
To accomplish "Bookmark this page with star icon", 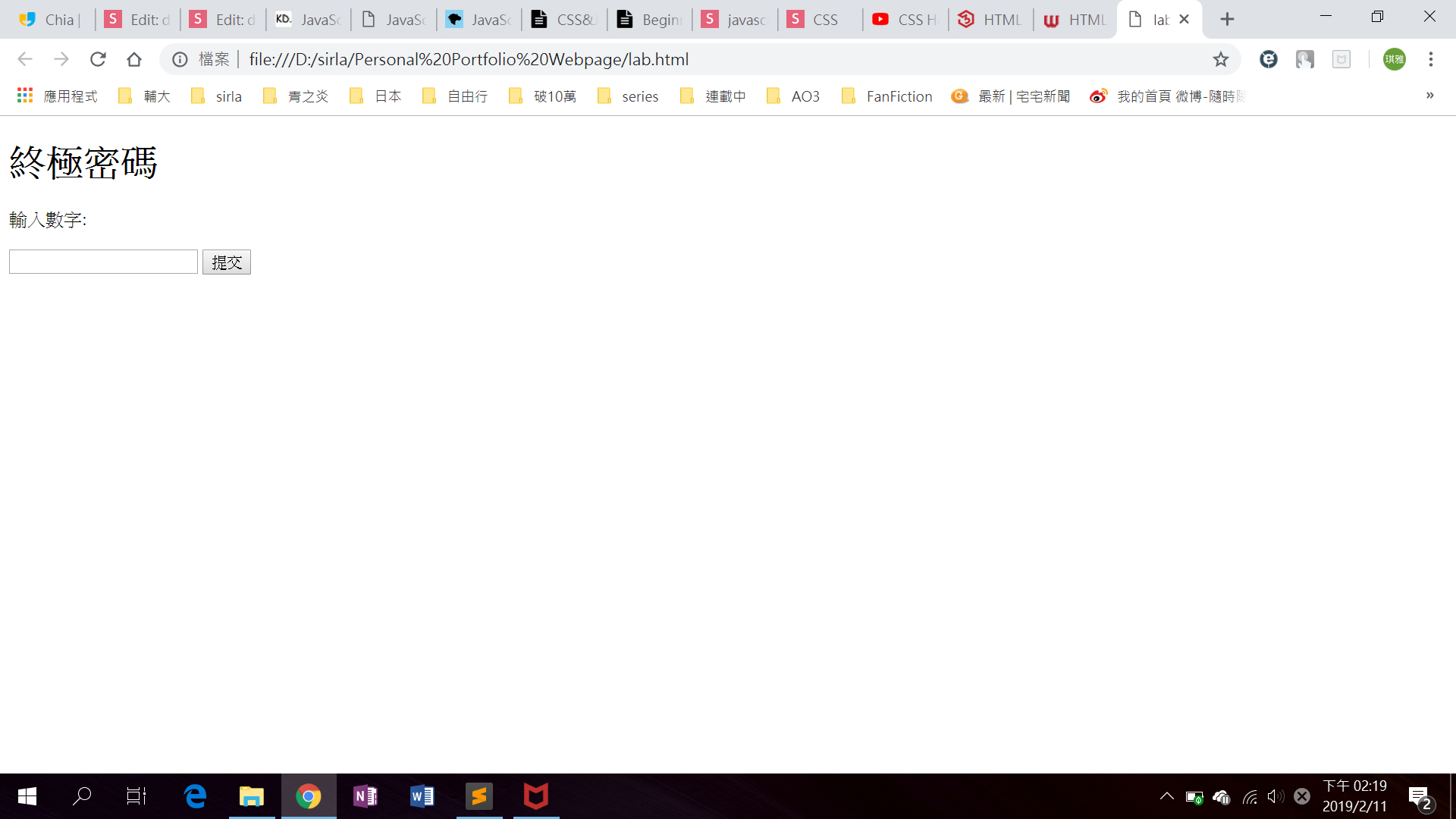I will (1220, 59).
